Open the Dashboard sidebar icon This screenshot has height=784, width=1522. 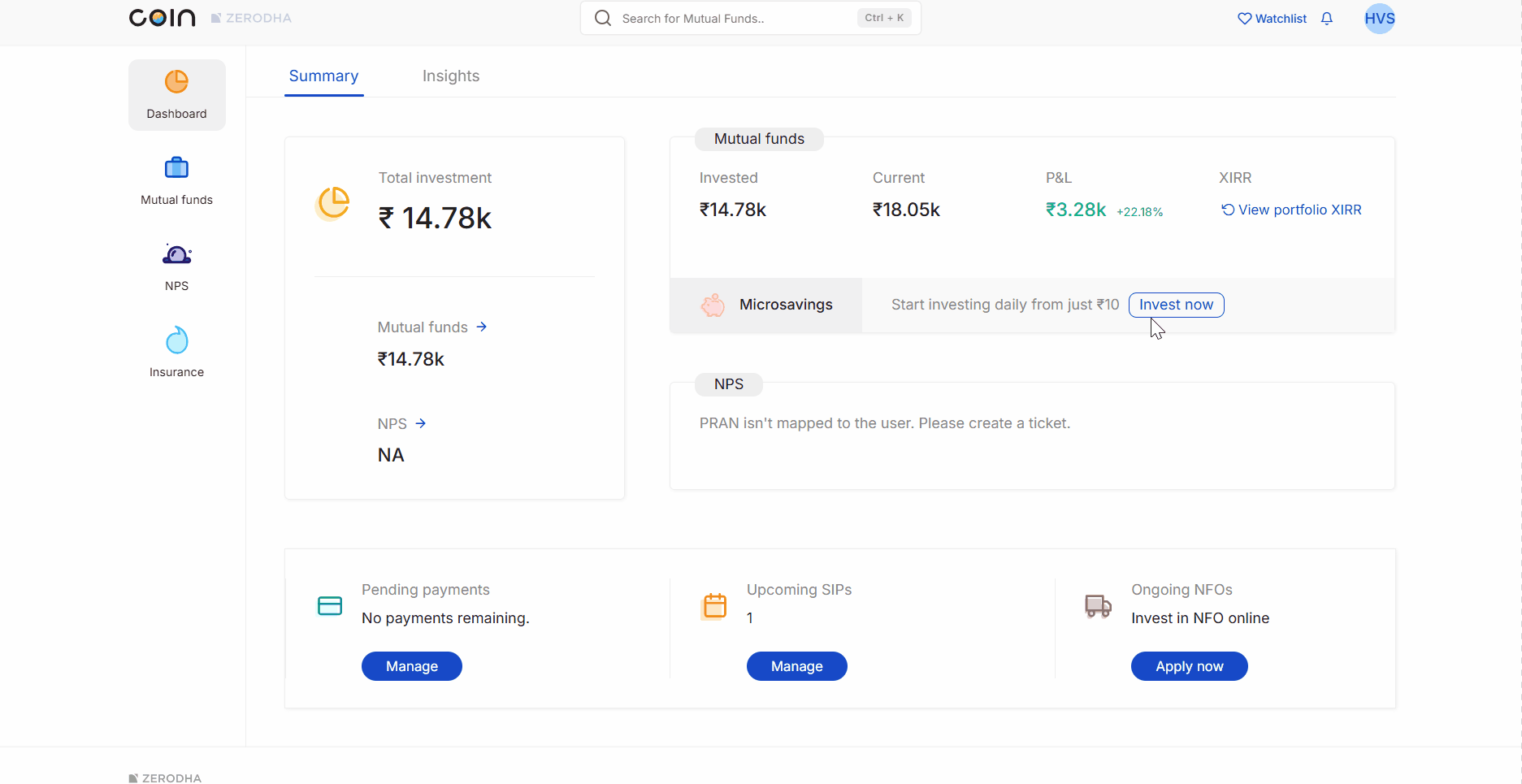176,82
